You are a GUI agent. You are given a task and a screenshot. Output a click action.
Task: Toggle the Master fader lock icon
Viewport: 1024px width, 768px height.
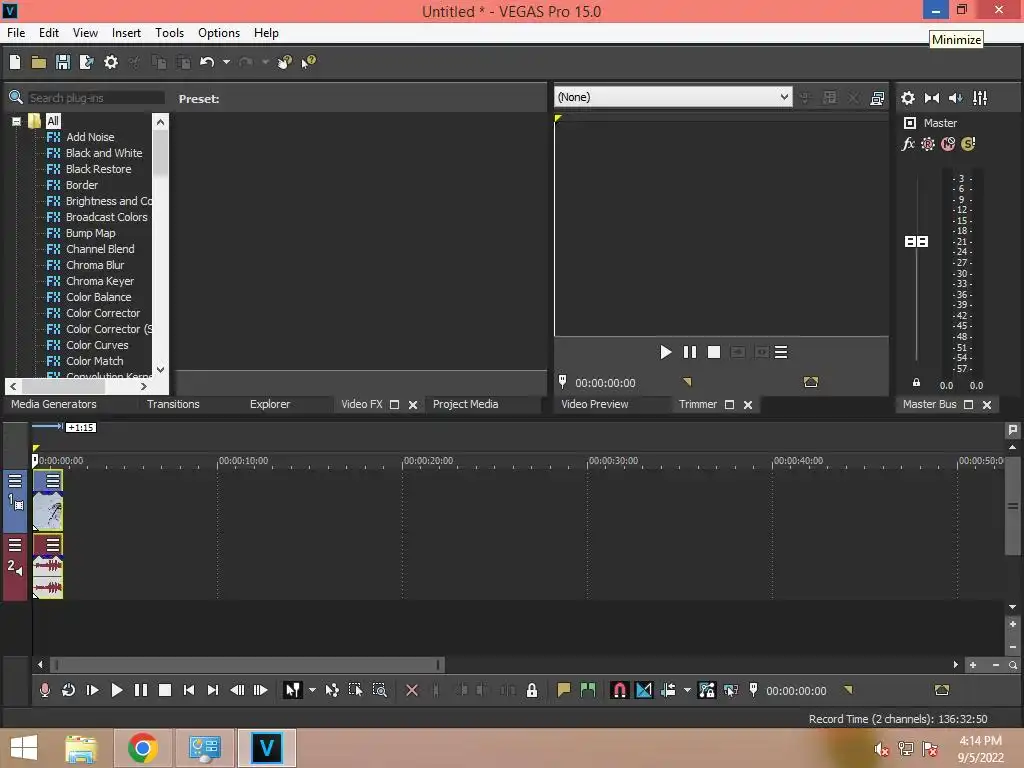(x=916, y=383)
